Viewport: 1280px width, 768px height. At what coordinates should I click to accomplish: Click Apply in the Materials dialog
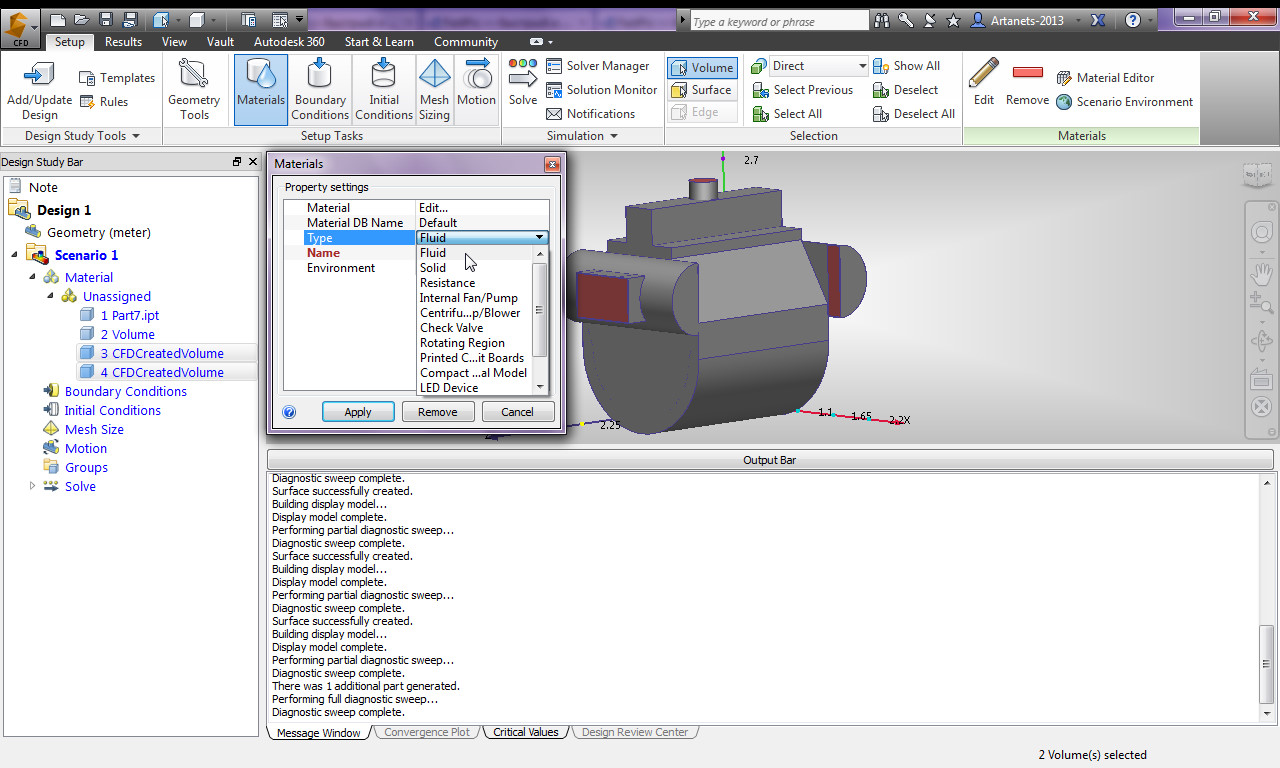pyautogui.click(x=358, y=412)
